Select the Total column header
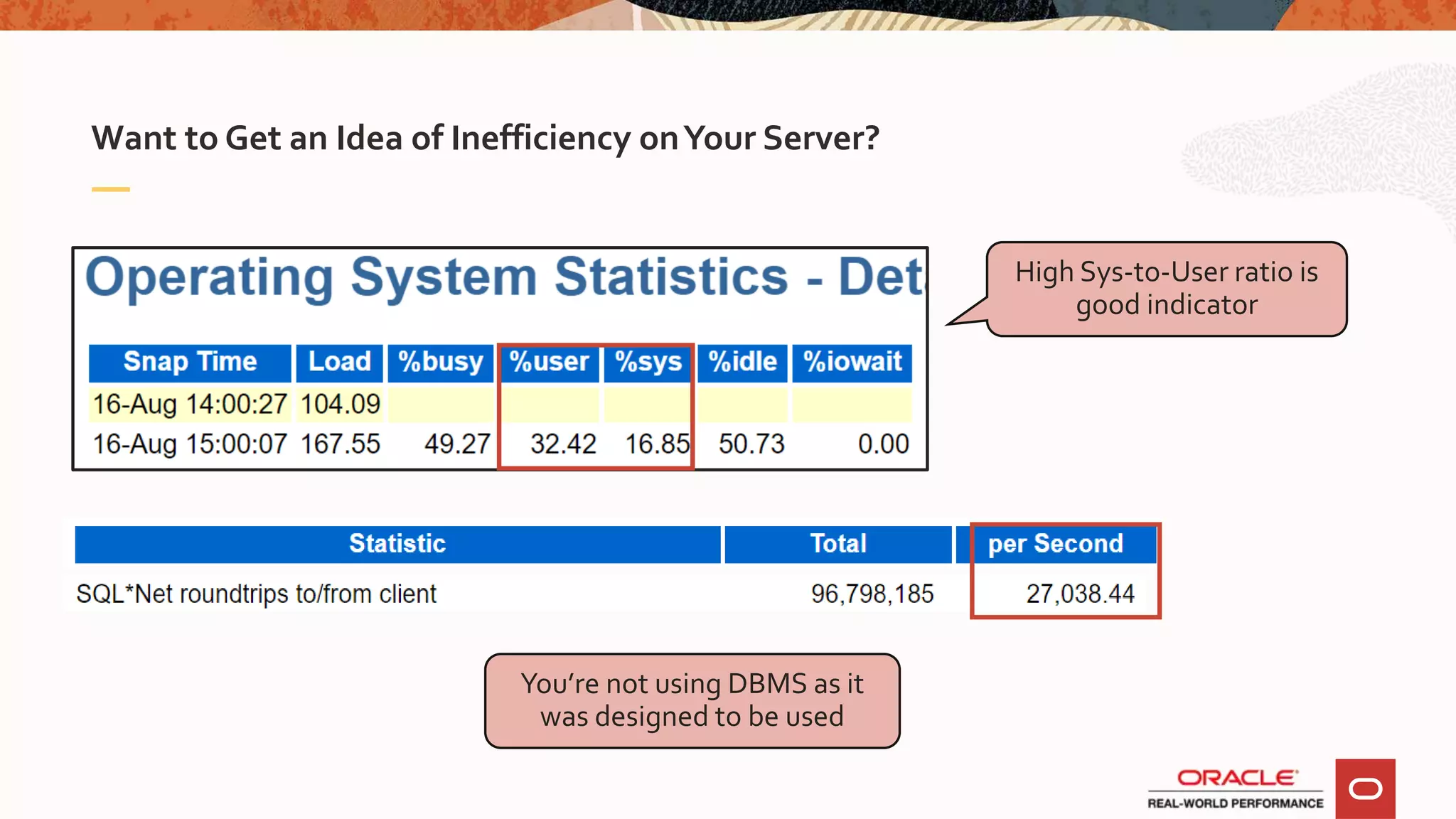 pyautogui.click(x=838, y=545)
